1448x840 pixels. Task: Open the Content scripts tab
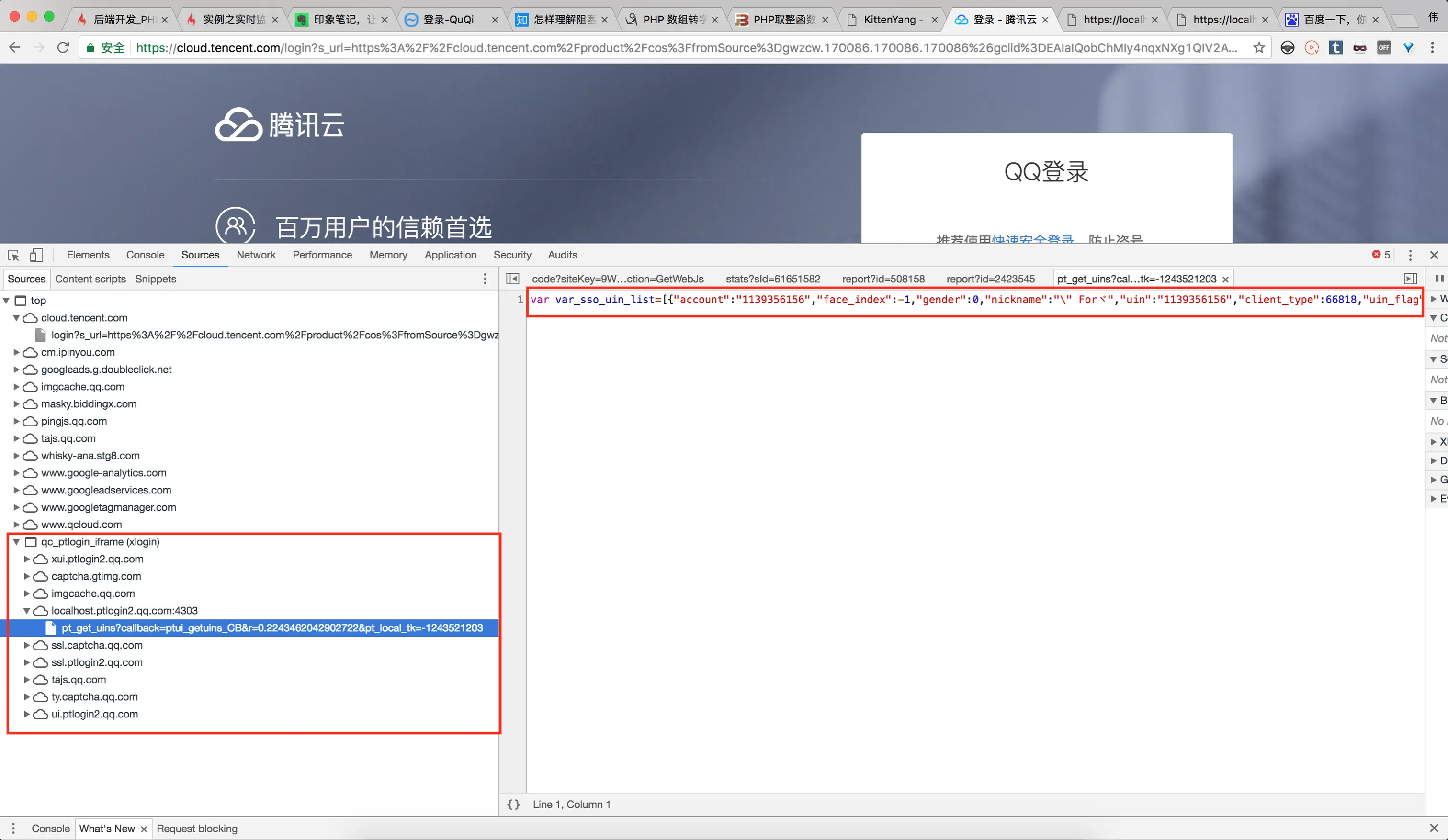tap(90, 279)
